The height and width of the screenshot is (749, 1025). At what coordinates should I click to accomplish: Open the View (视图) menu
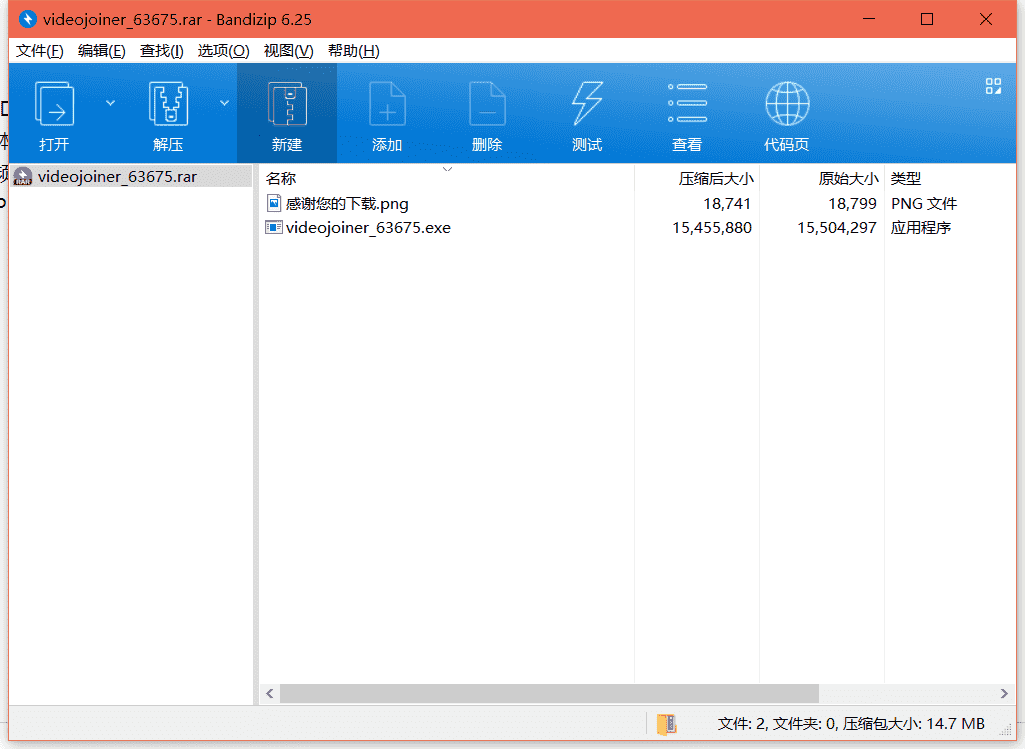coord(288,51)
